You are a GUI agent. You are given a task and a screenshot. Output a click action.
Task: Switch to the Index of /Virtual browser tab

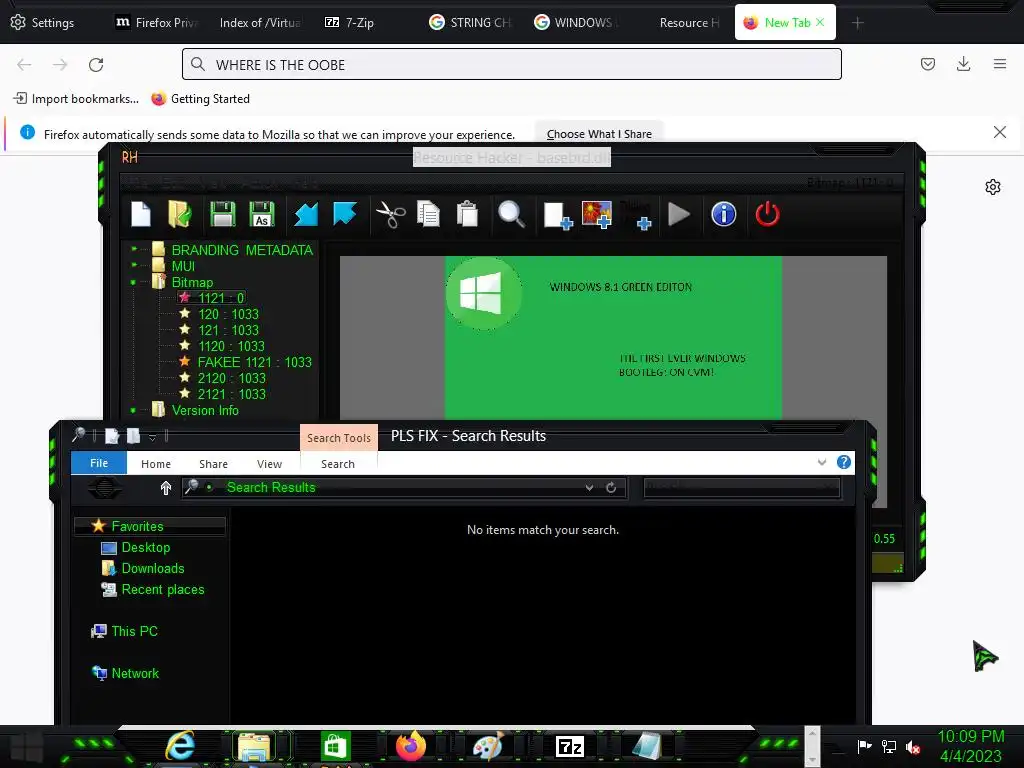260,22
